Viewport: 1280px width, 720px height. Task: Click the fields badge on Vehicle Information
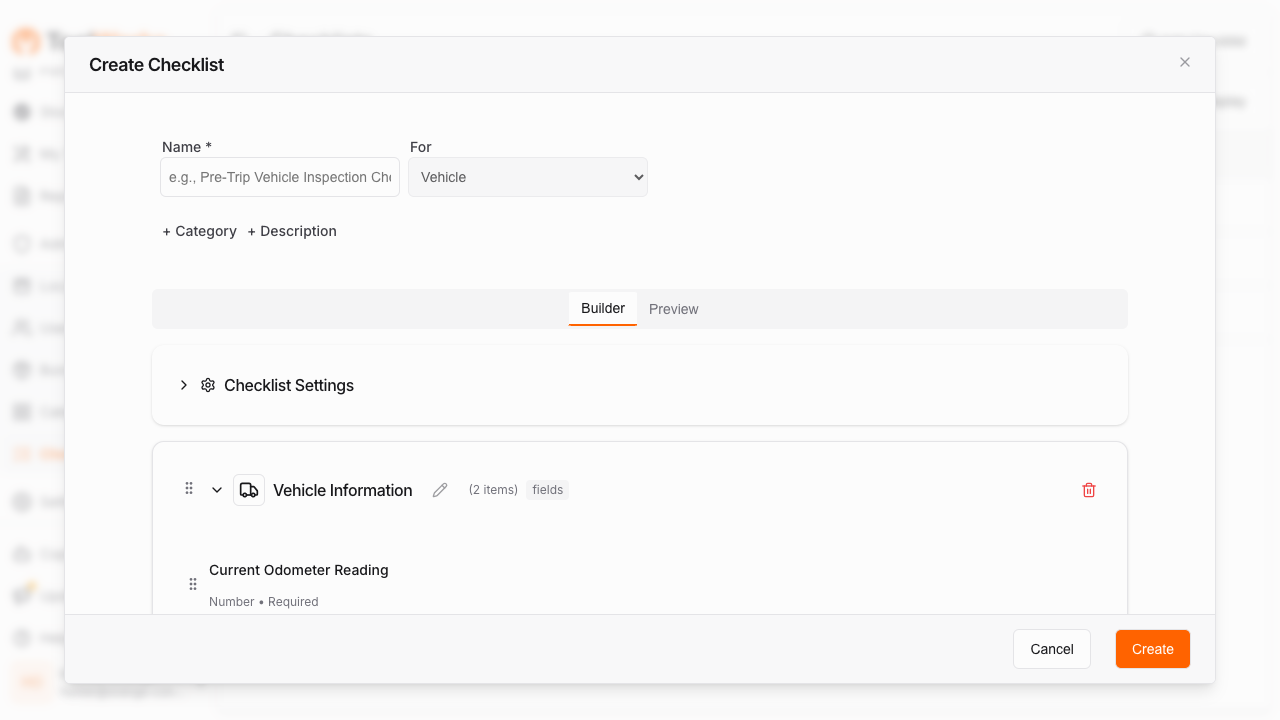click(547, 490)
